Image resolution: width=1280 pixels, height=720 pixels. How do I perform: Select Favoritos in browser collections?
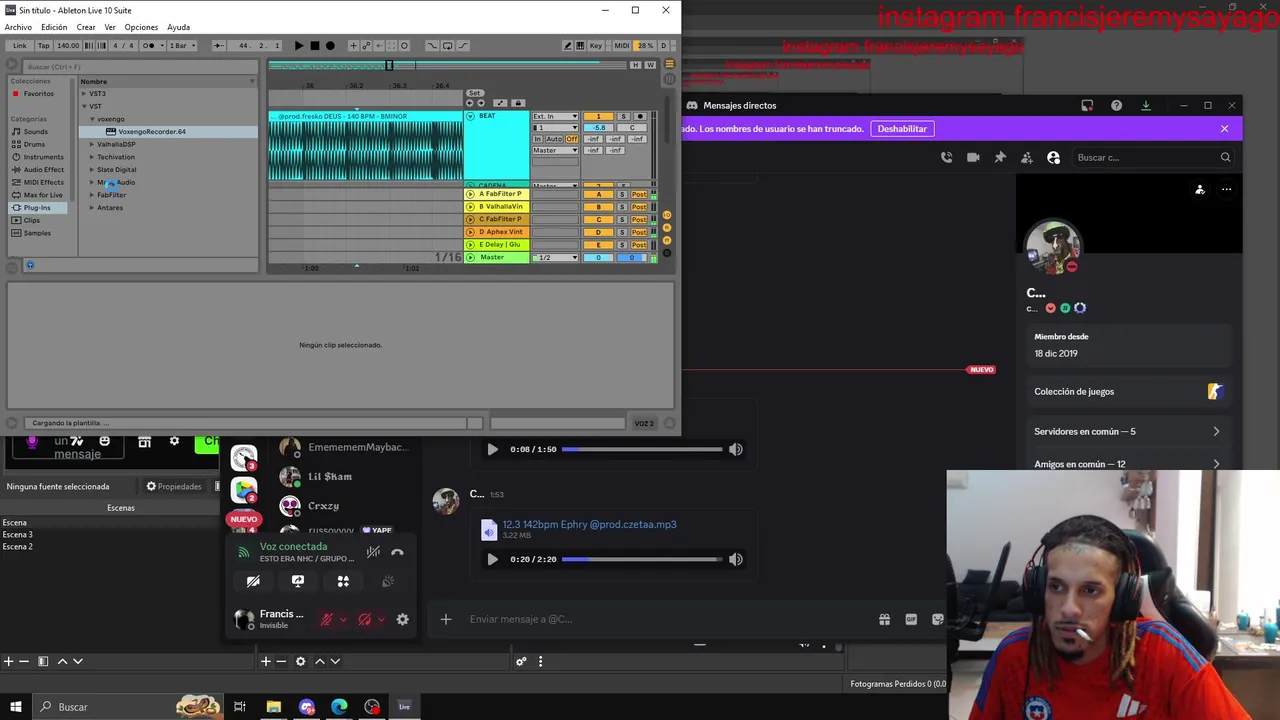point(38,94)
